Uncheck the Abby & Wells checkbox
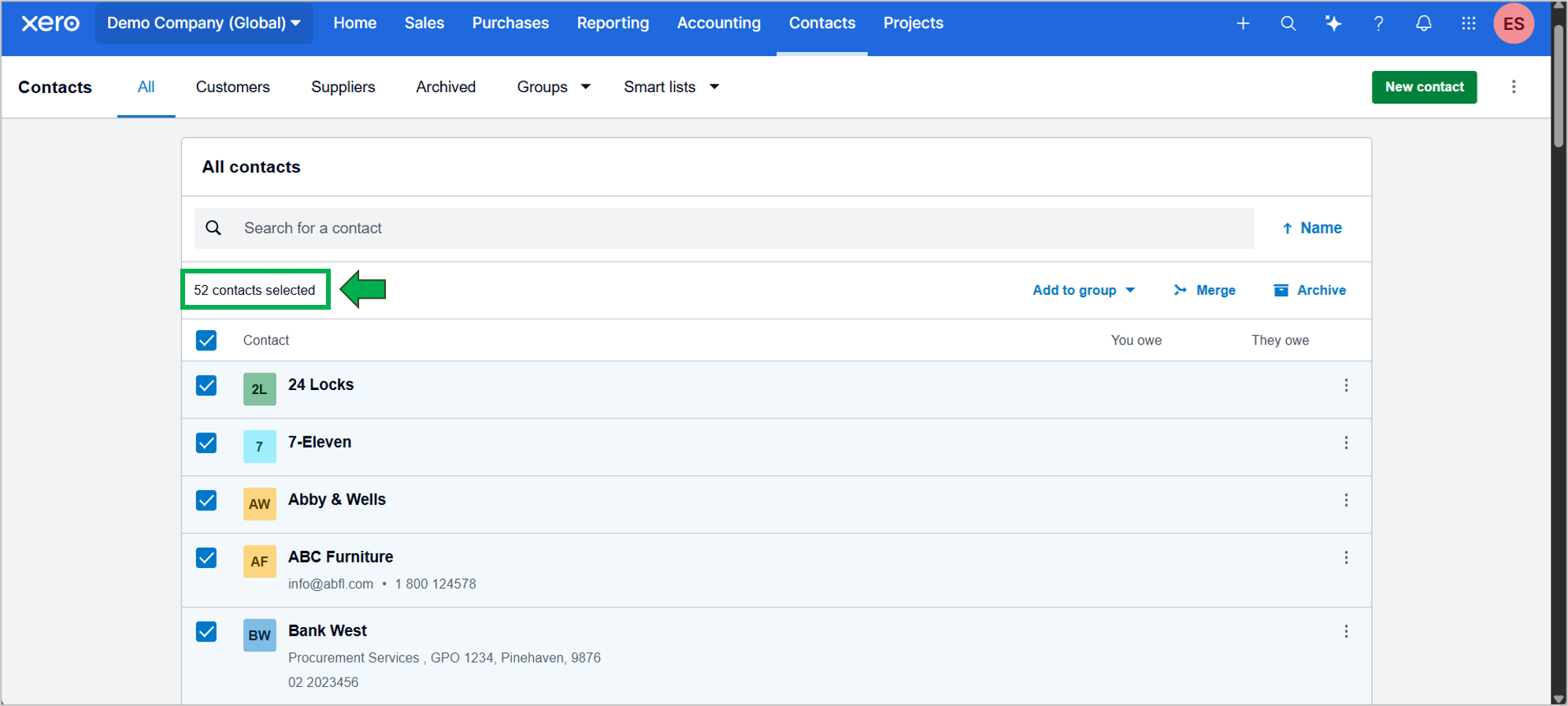Screen dimensions: 1568x706 206,500
